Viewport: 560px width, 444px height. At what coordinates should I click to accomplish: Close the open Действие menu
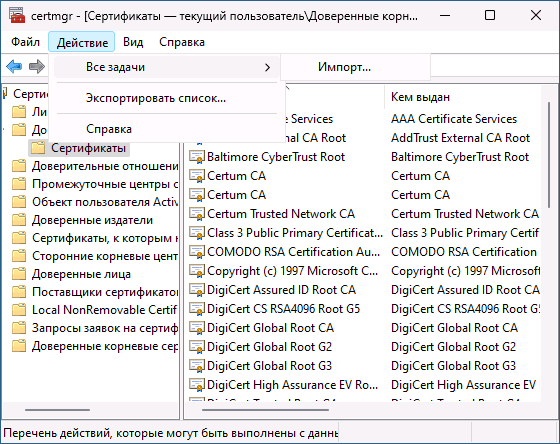click(82, 43)
